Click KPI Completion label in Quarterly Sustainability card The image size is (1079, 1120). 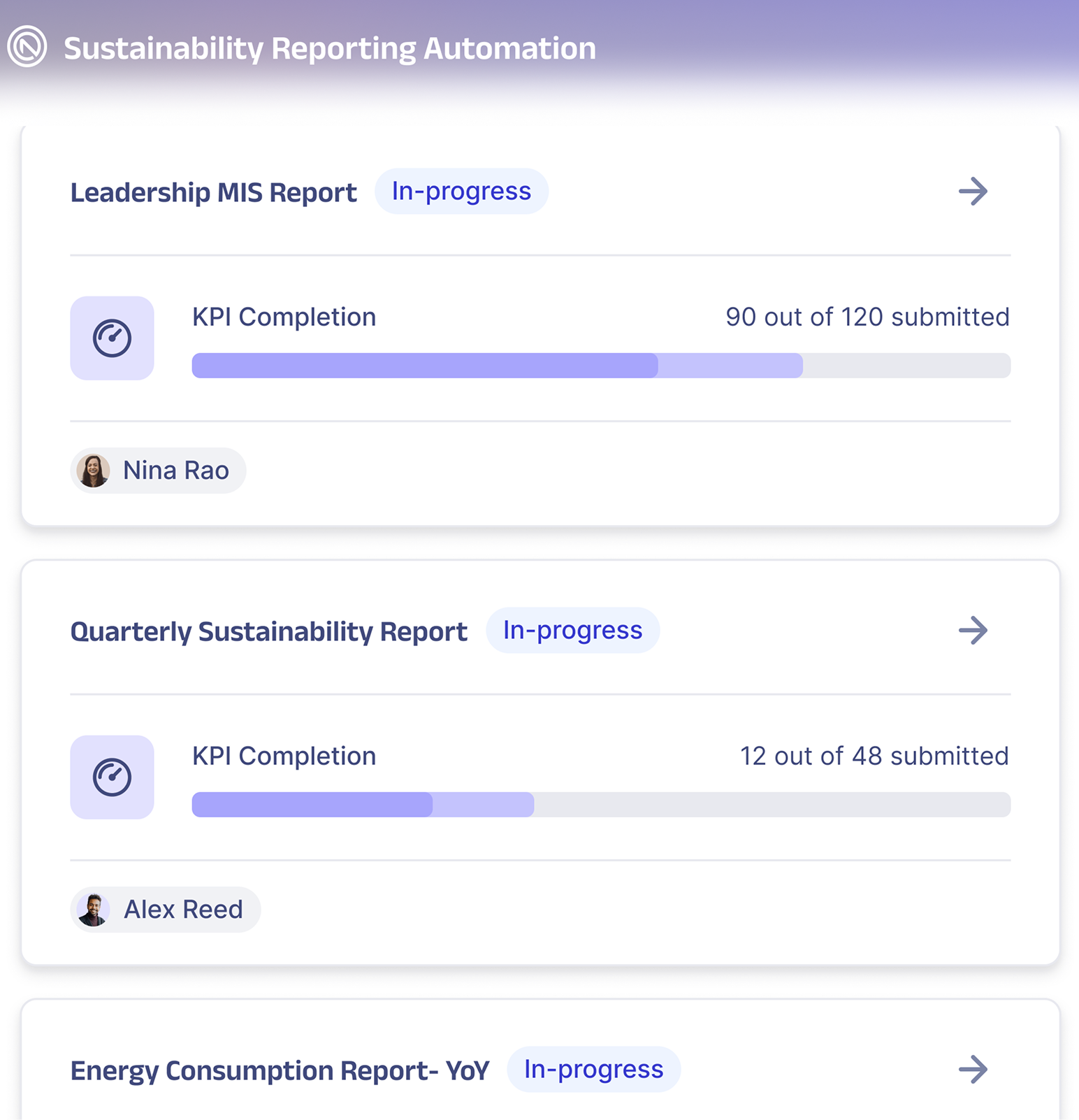coord(284,756)
